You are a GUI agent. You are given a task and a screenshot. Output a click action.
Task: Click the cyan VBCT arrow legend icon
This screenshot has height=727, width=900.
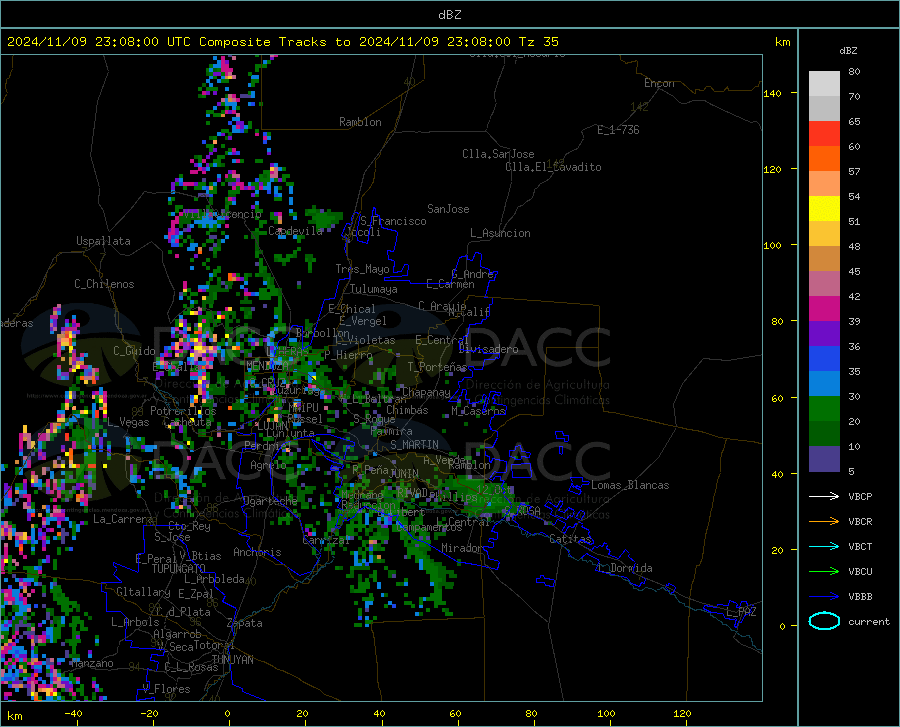point(824,546)
